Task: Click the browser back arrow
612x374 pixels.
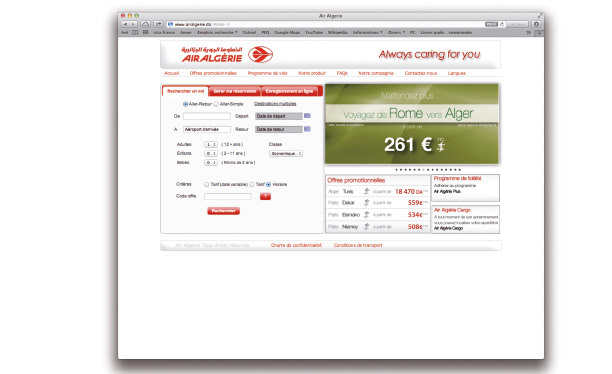Action: 125,24
